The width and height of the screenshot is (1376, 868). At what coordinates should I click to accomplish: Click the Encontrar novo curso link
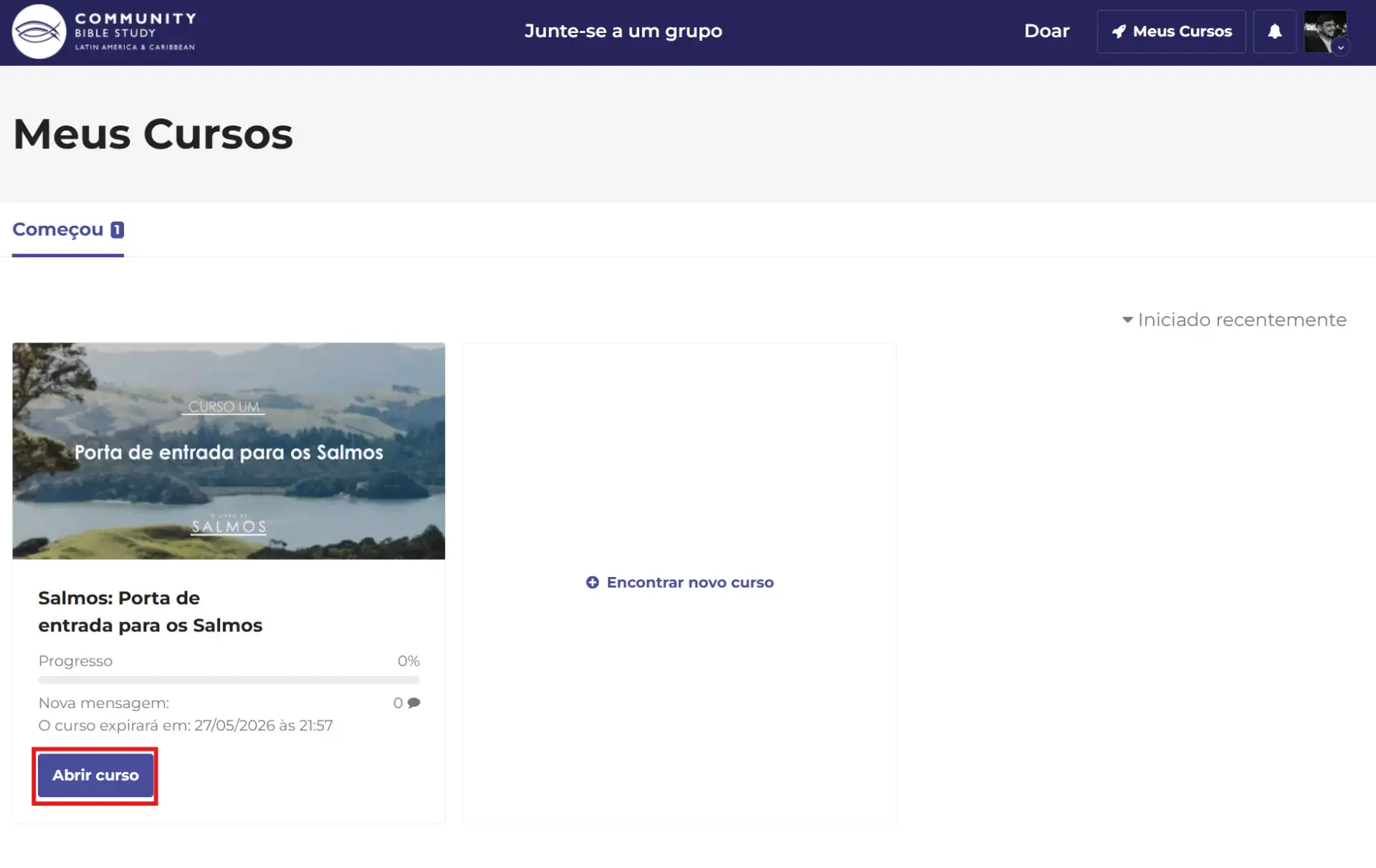(x=689, y=583)
